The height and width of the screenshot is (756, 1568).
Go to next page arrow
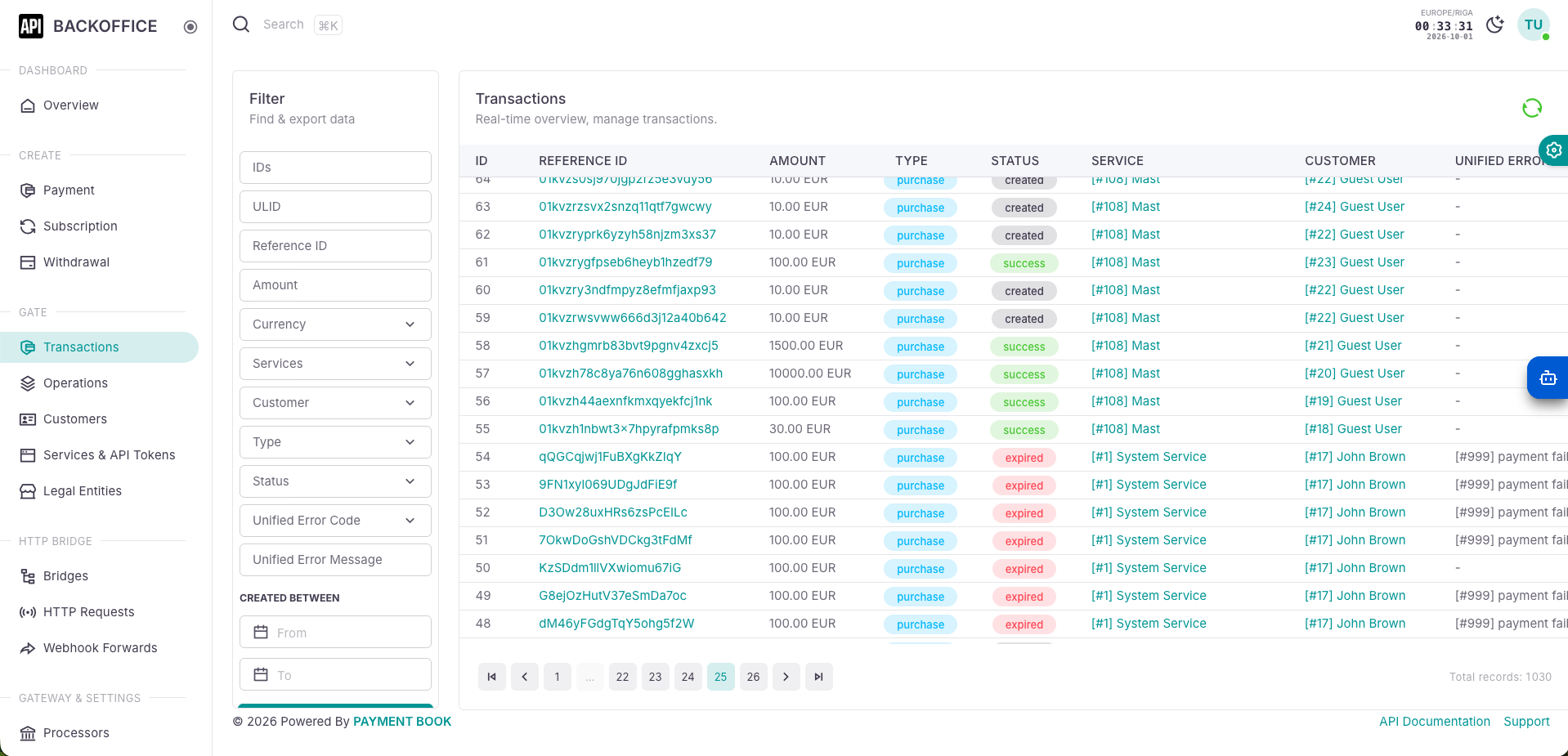pyautogui.click(x=786, y=677)
